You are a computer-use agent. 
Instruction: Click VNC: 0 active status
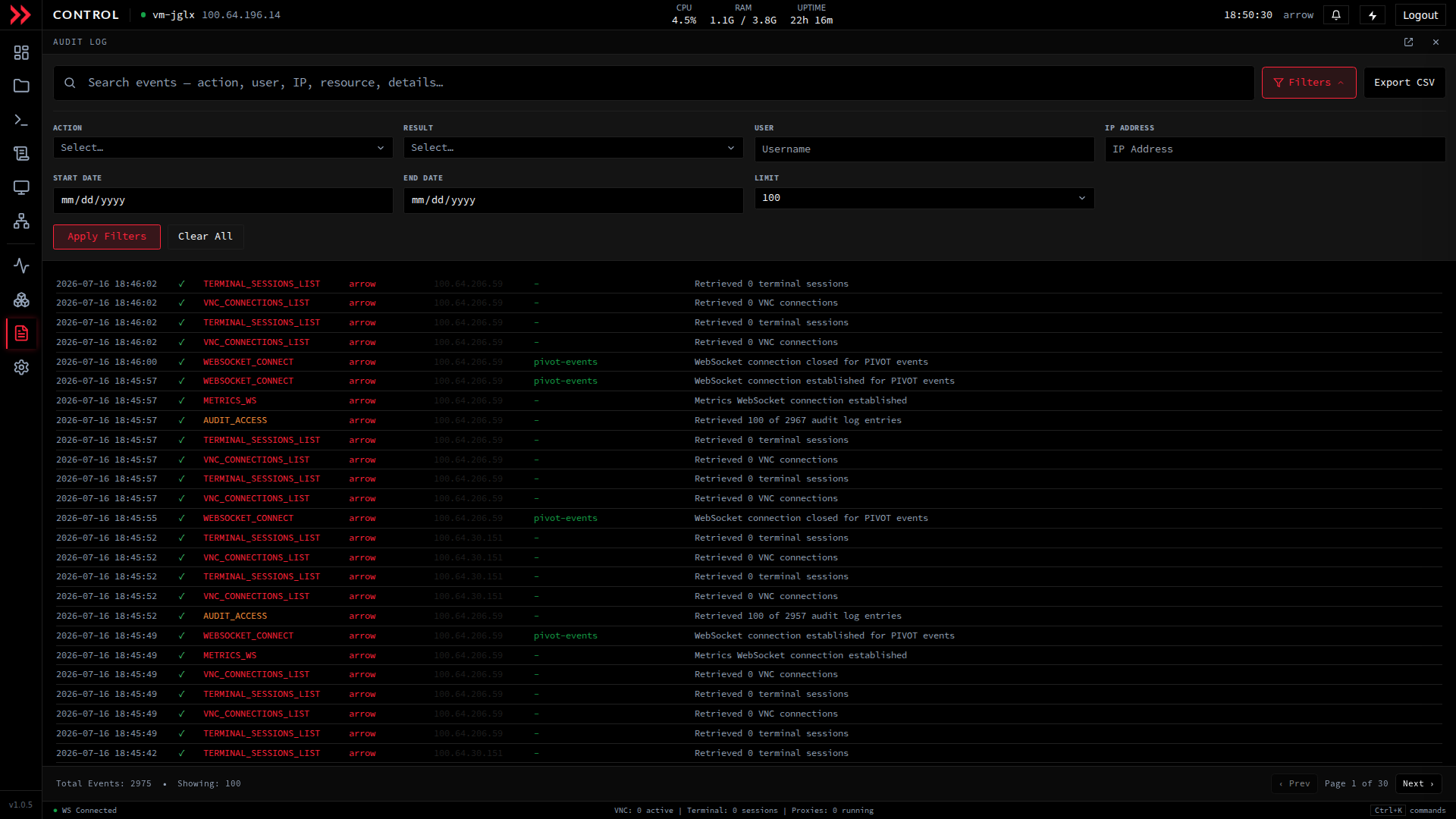coord(644,811)
